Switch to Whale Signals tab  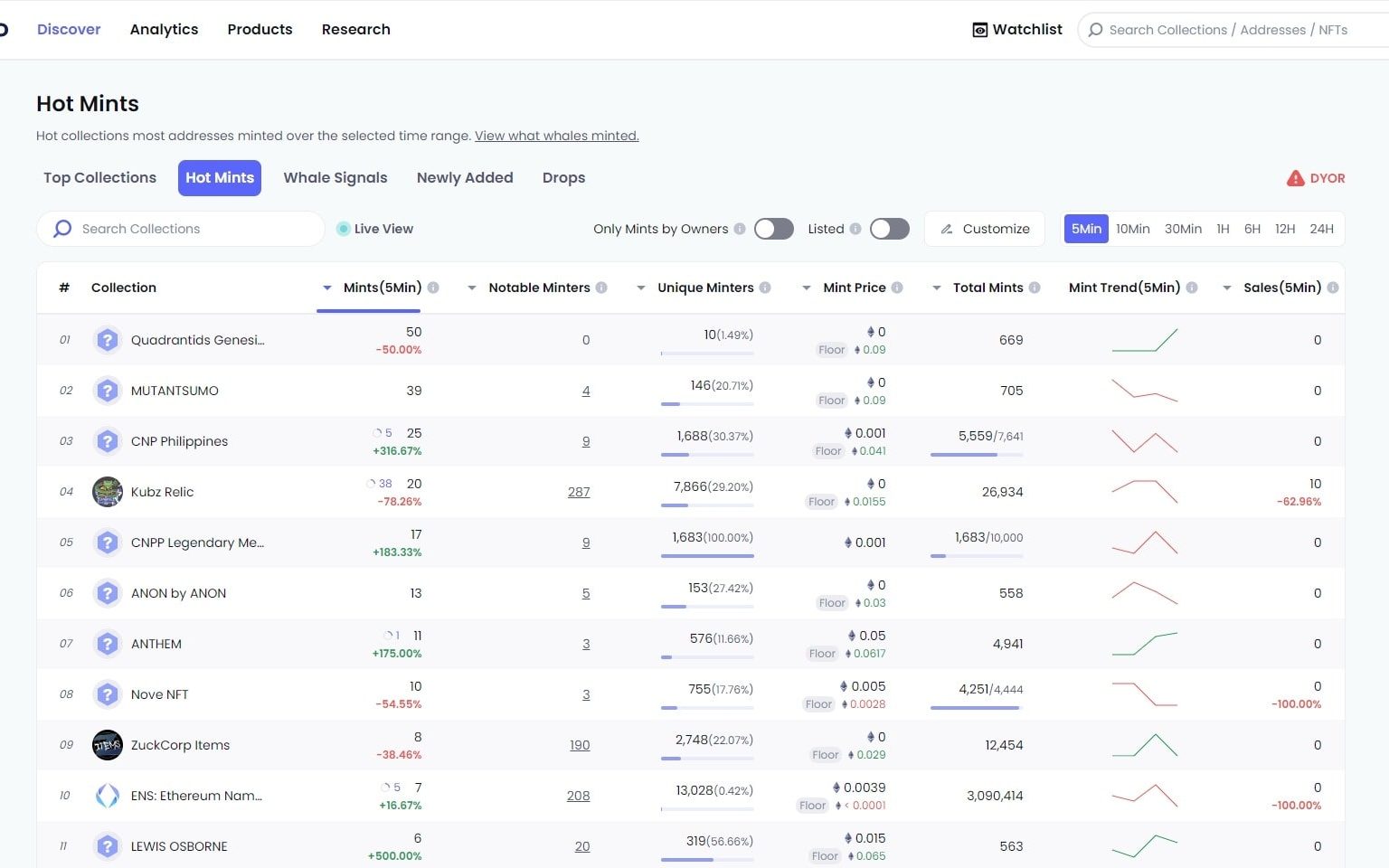point(335,178)
